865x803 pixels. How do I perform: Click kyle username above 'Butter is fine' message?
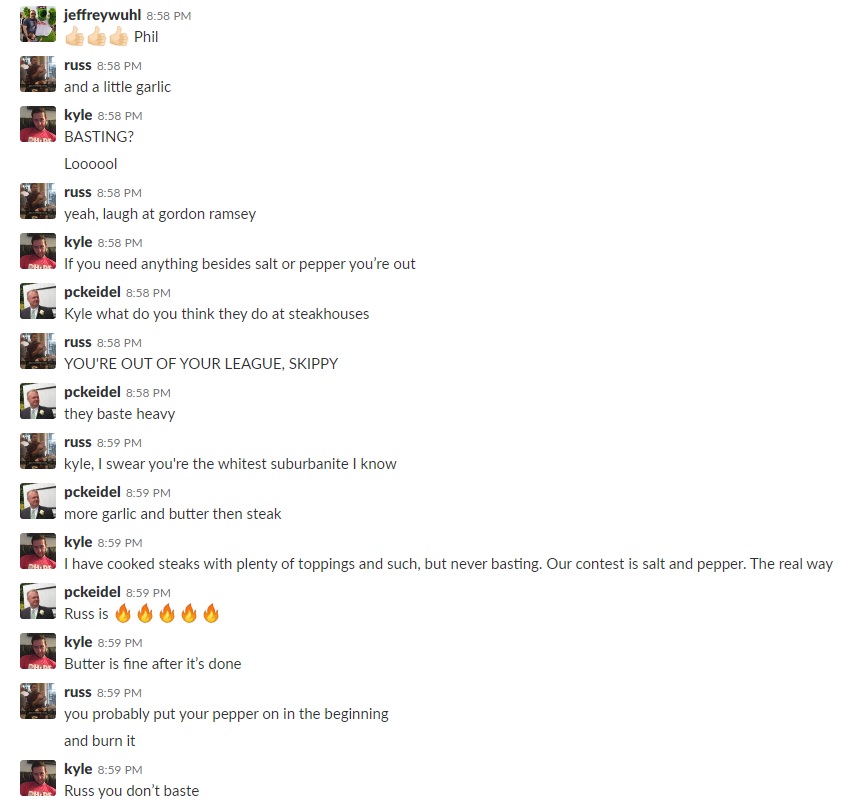(x=78, y=642)
